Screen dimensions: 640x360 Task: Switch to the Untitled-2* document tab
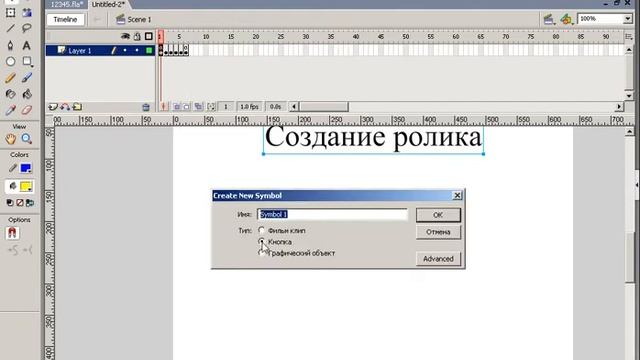pyautogui.click(x=108, y=4)
